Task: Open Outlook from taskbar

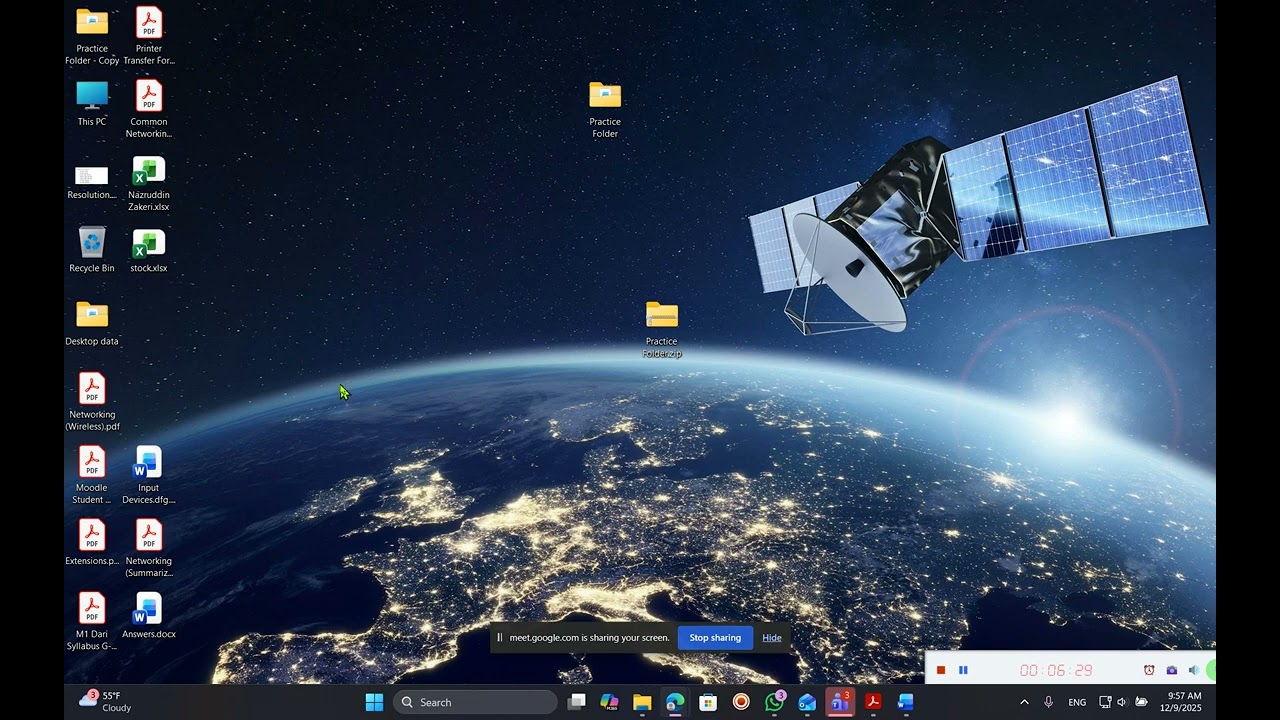Action: [x=807, y=702]
